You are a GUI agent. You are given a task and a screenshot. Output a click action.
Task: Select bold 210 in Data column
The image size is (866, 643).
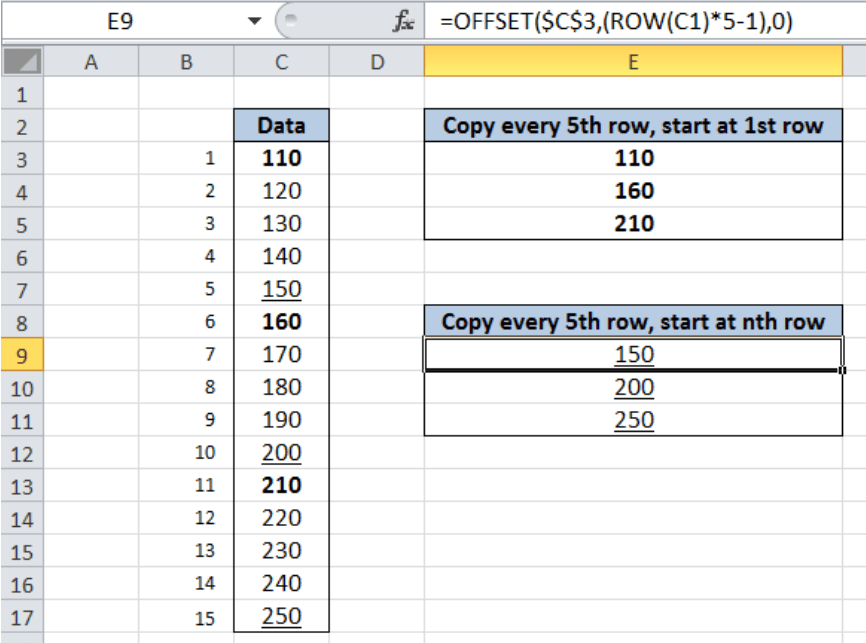point(281,485)
